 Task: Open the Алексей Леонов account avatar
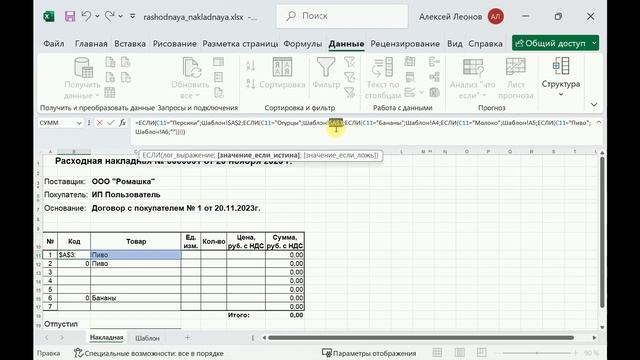pyautogui.click(x=496, y=16)
